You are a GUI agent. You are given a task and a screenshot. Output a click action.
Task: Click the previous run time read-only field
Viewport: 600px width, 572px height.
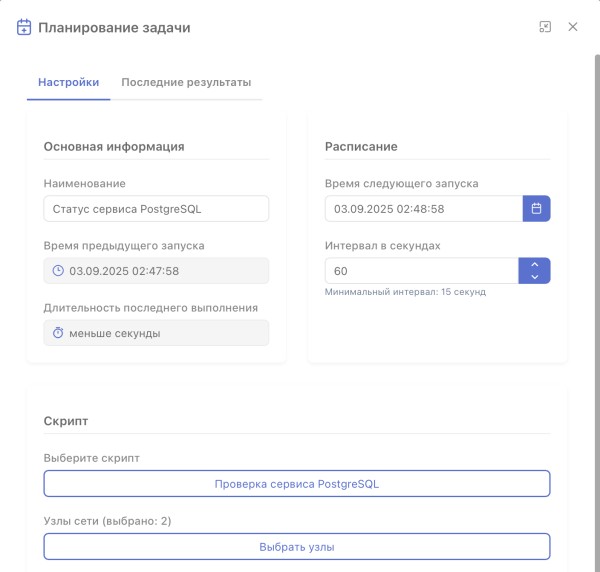(x=156, y=271)
